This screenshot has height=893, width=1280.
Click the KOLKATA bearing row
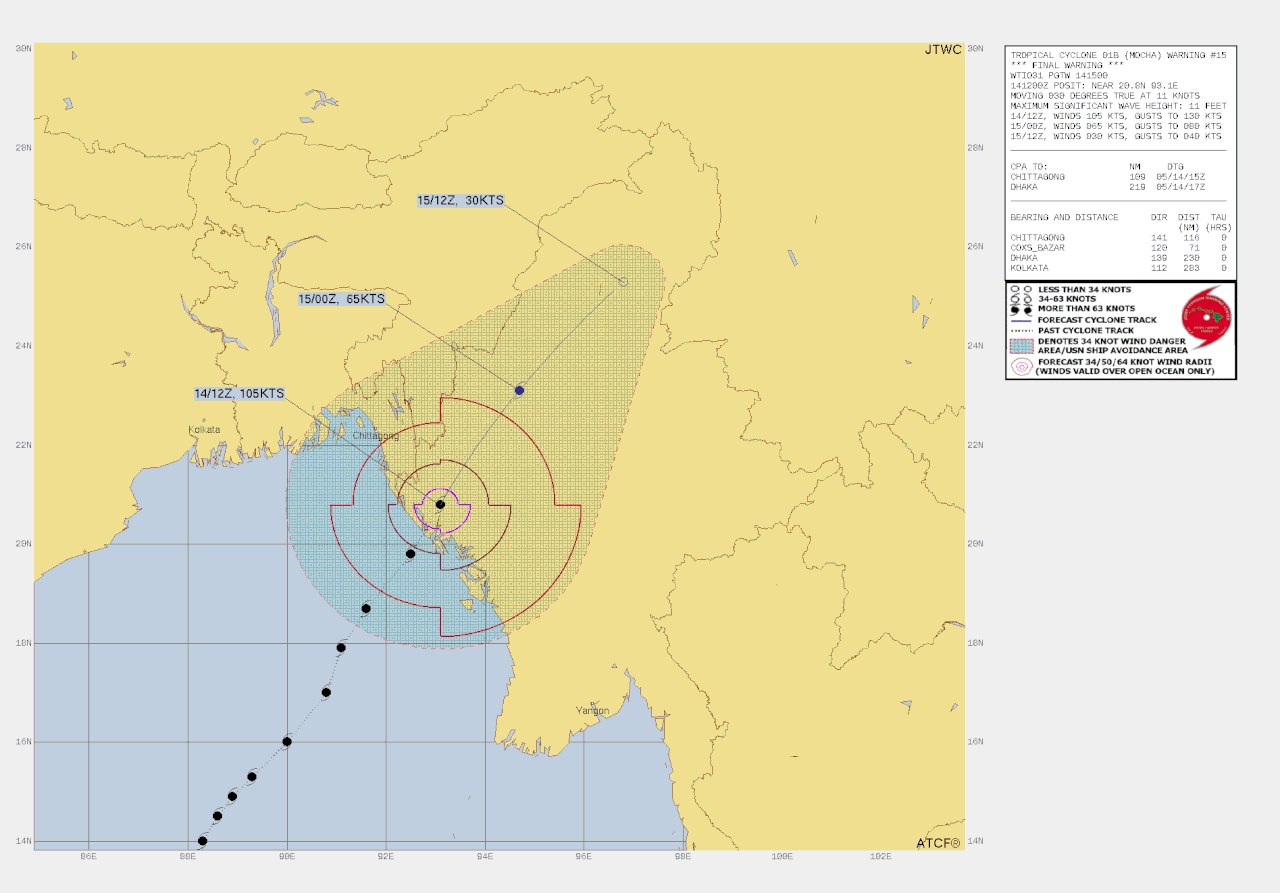[x=1118, y=268]
